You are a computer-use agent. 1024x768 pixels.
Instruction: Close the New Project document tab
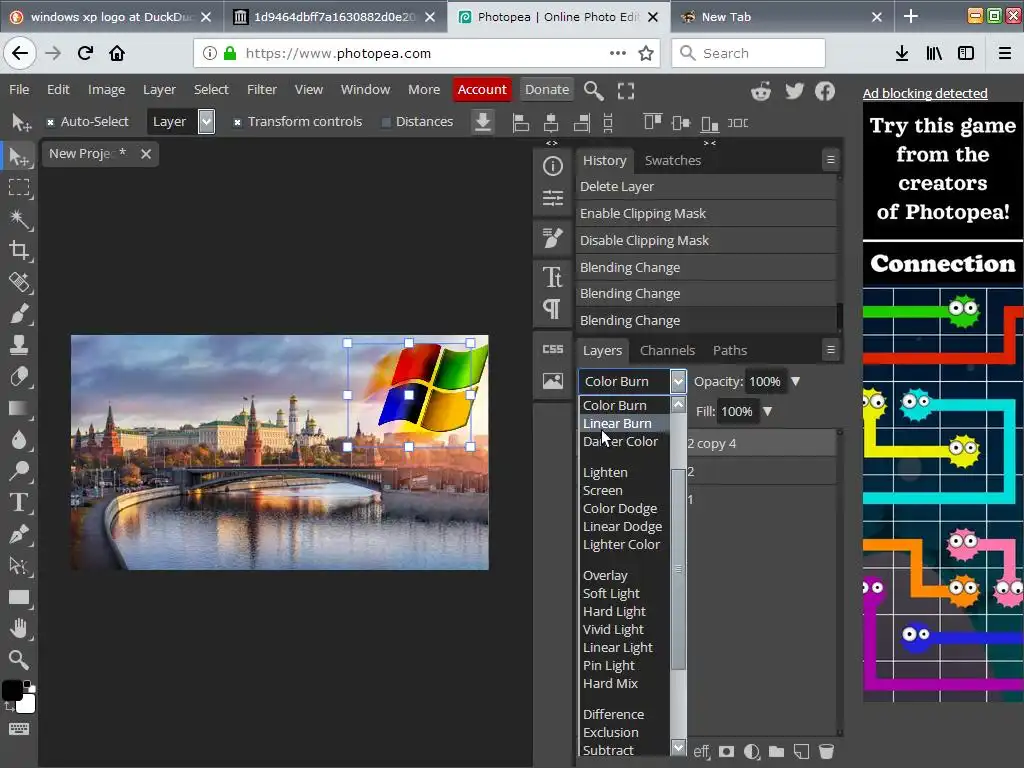(x=146, y=154)
